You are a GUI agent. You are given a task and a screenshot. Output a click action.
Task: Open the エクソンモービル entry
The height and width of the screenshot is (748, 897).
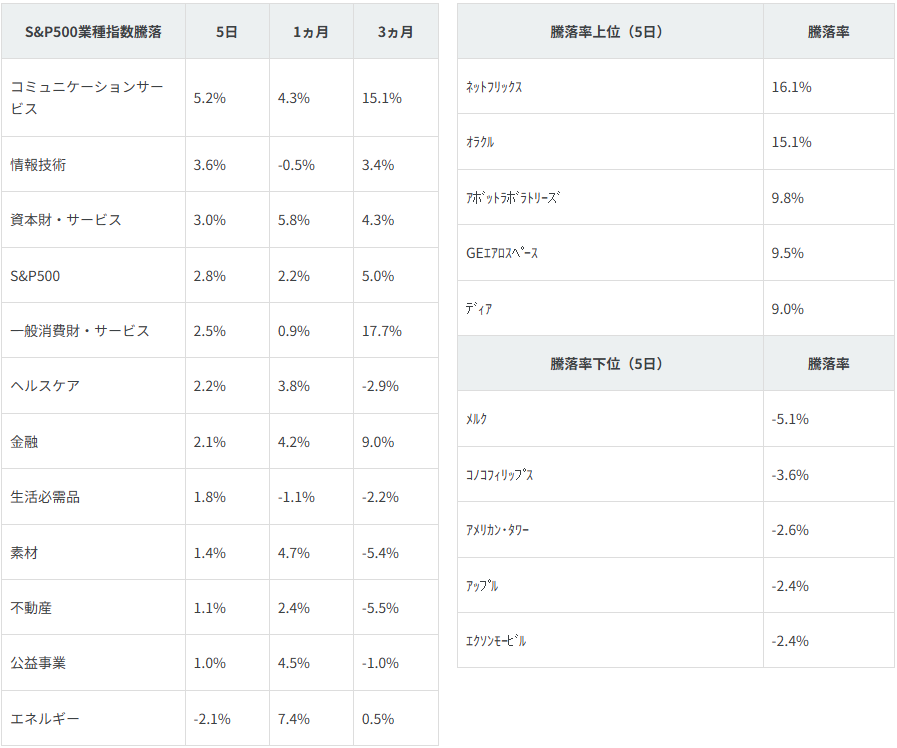pyautogui.click(x=496, y=641)
